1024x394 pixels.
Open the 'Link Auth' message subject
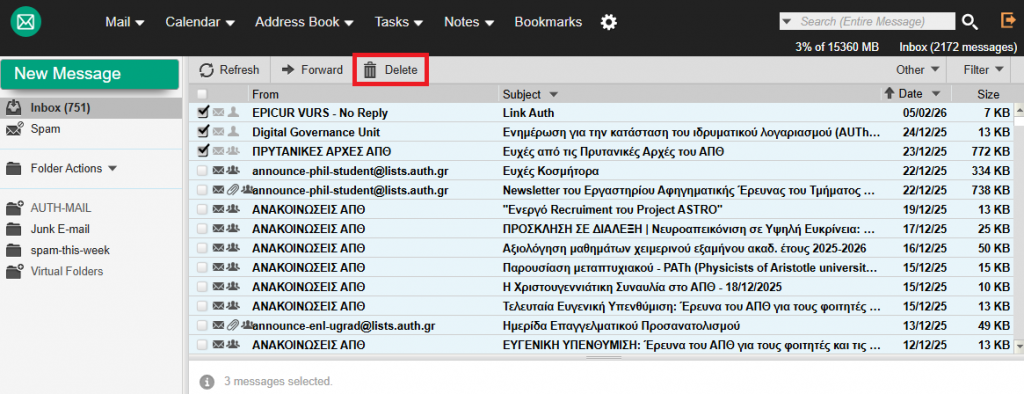click(528, 113)
